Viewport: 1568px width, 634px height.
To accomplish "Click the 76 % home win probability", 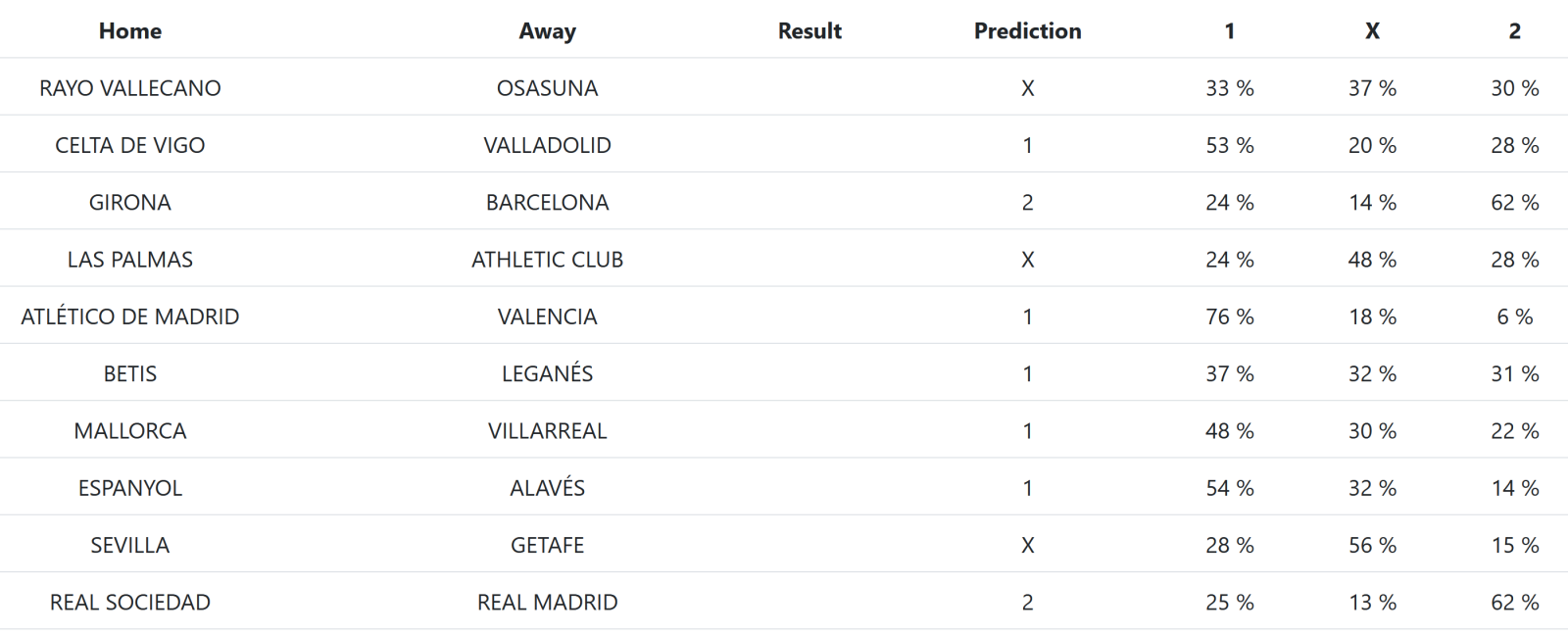I will 1229,317.
